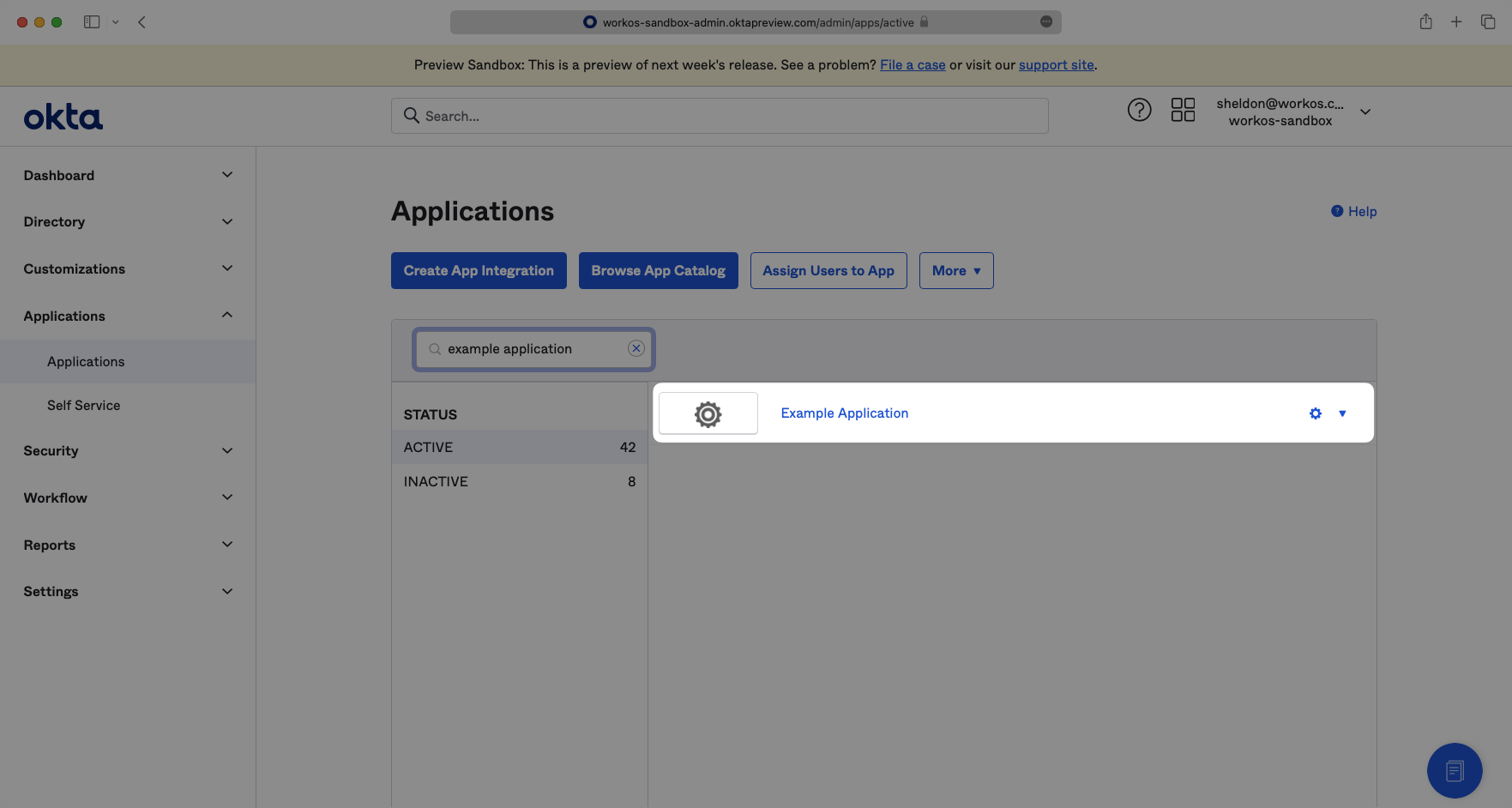Open the Self Service sidebar item
1512x808 pixels.
[84, 405]
